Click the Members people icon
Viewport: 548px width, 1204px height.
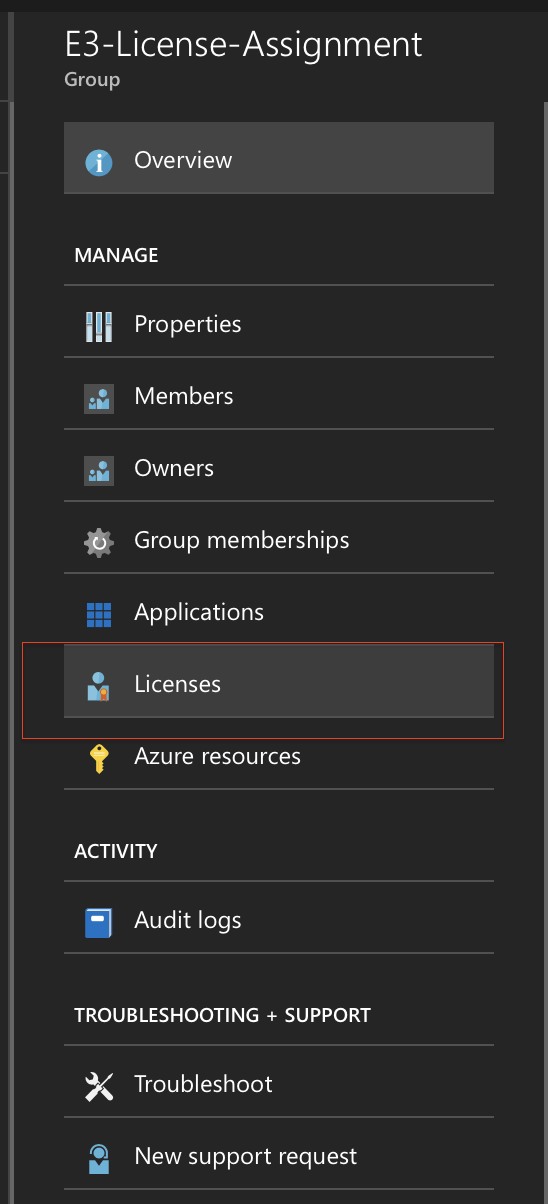point(98,398)
